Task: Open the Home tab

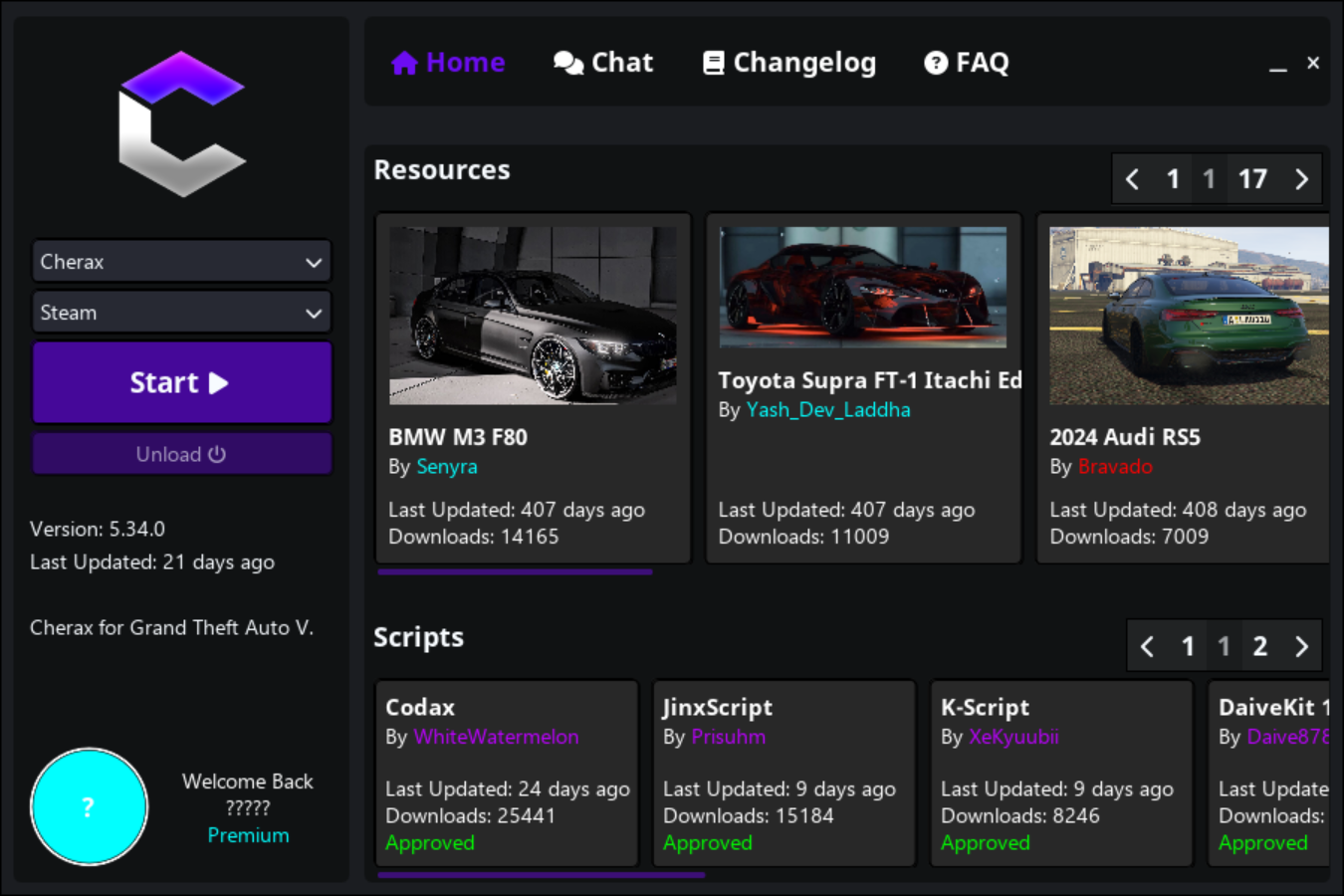Action: click(x=448, y=63)
